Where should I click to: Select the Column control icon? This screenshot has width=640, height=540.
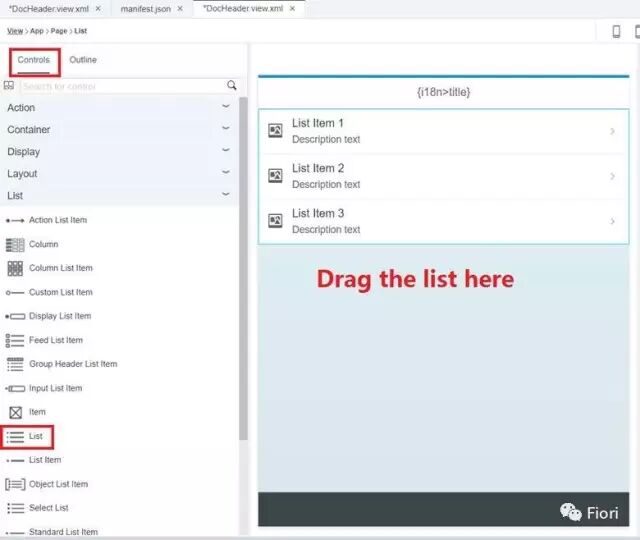(x=15, y=244)
